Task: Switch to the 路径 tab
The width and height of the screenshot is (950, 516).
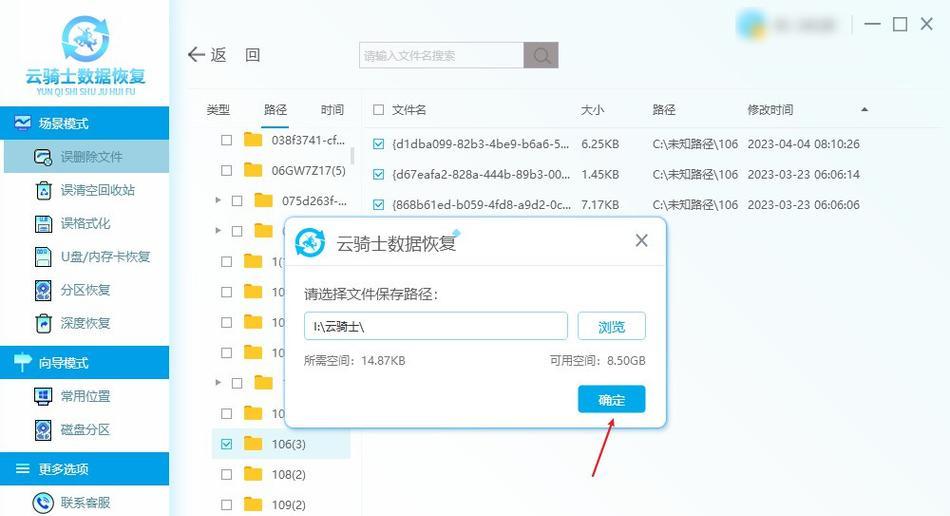Action: (x=275, y=110)
